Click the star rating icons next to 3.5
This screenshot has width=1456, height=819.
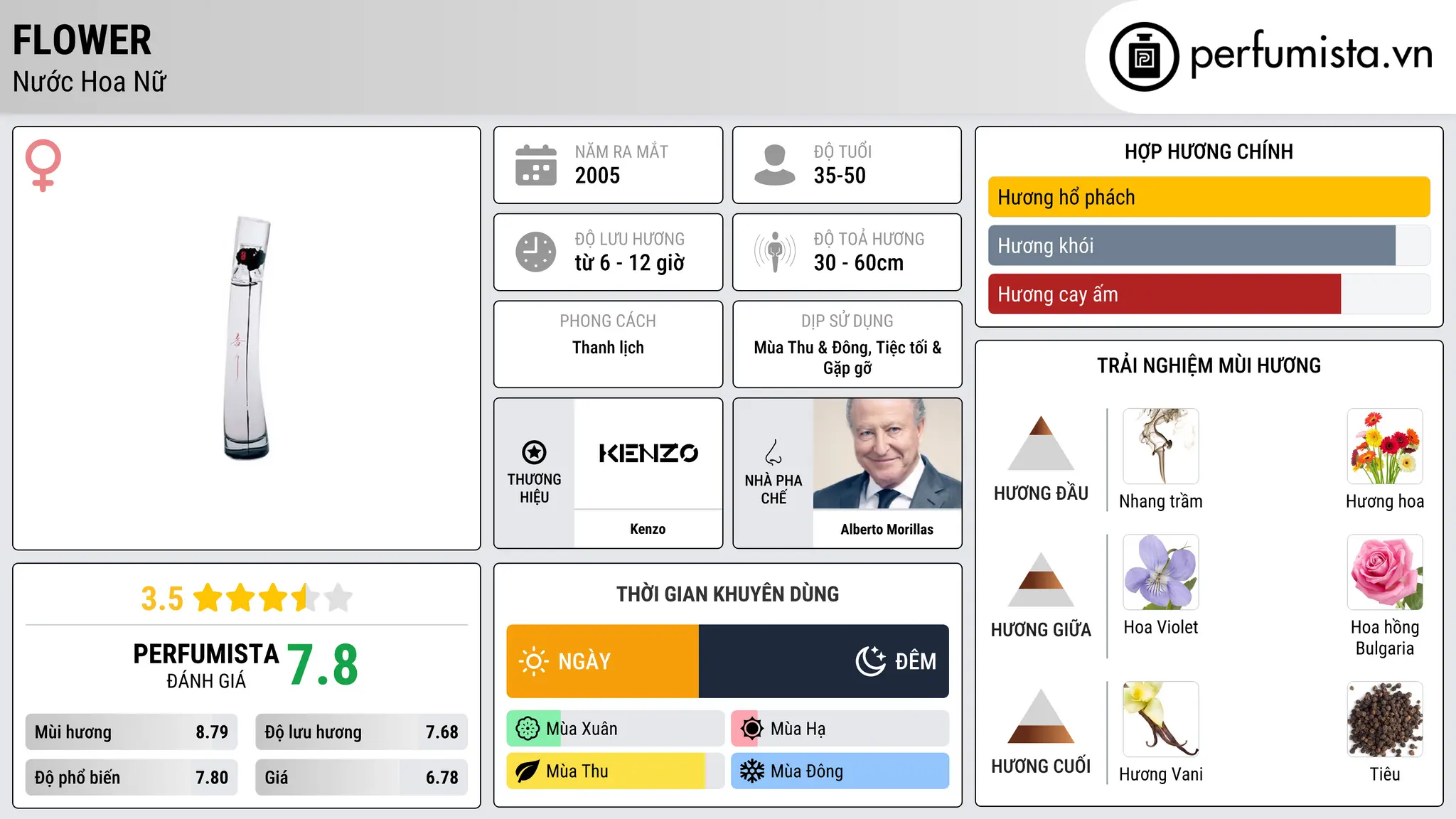tap(273, 598)
